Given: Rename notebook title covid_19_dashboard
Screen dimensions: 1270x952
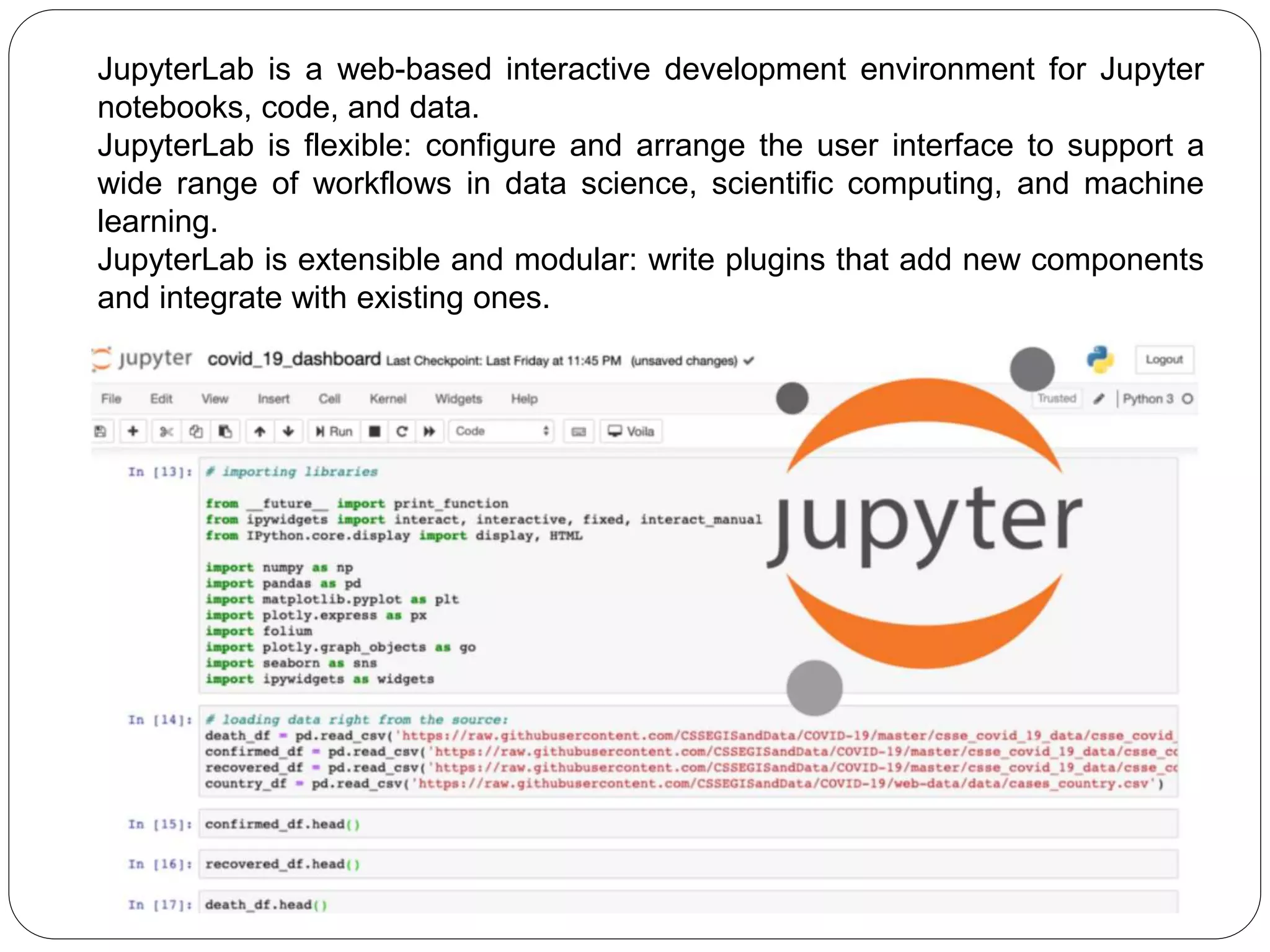Looking at the screenshot, I should [294, 359].
